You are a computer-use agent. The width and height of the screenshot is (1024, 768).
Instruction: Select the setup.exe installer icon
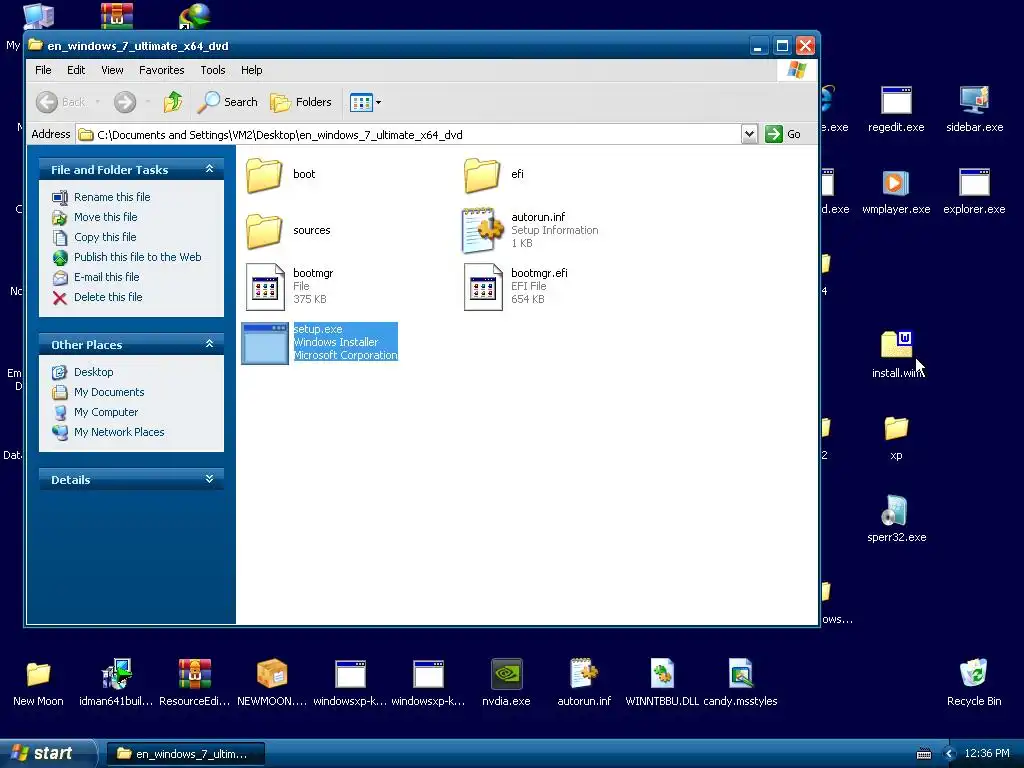coord(264,344)
